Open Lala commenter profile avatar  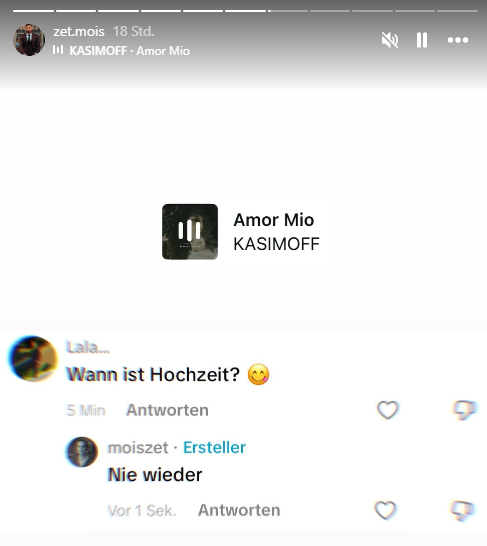pos(33,359)
